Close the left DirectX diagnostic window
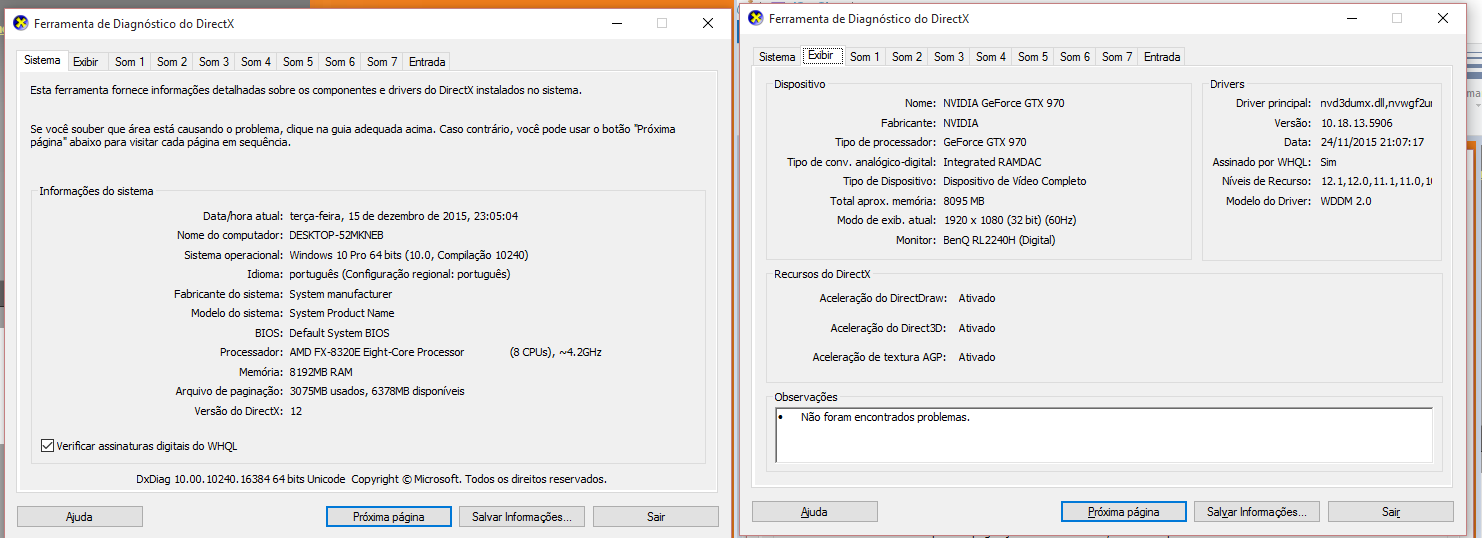The width and height of the screenshot is (1482, 538). (708, 23)
